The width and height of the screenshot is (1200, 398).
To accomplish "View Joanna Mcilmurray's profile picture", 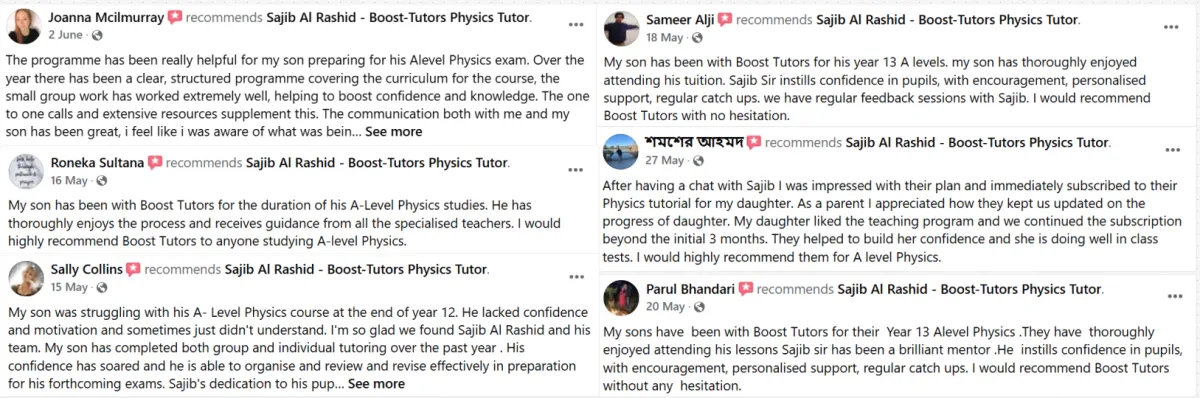I will [x=24, y=26].
